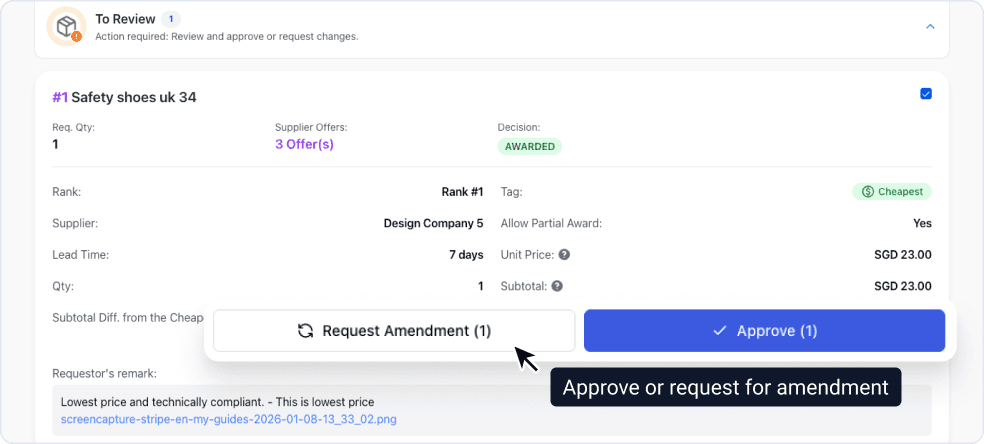Uncheck the Safety shoes uk 34 checkbox

point(926,94)
